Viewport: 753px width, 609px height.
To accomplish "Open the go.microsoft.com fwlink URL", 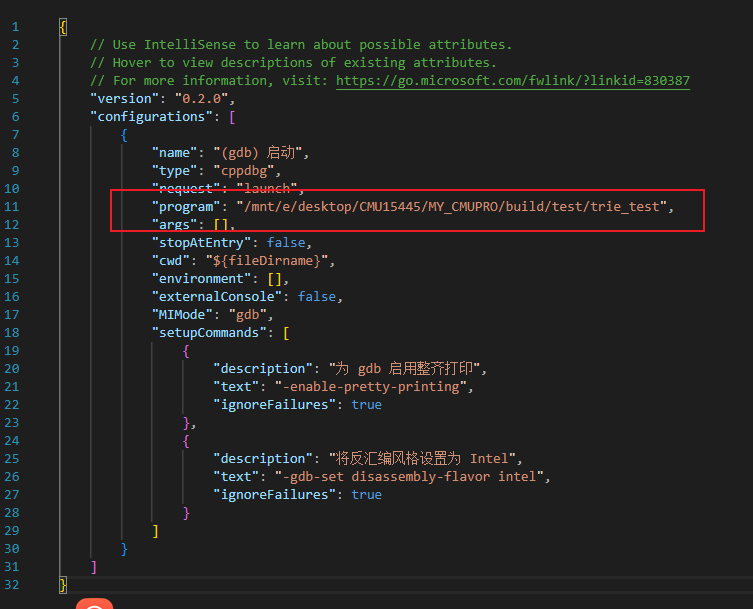I will pyautogui.click(x=512, y=81).
